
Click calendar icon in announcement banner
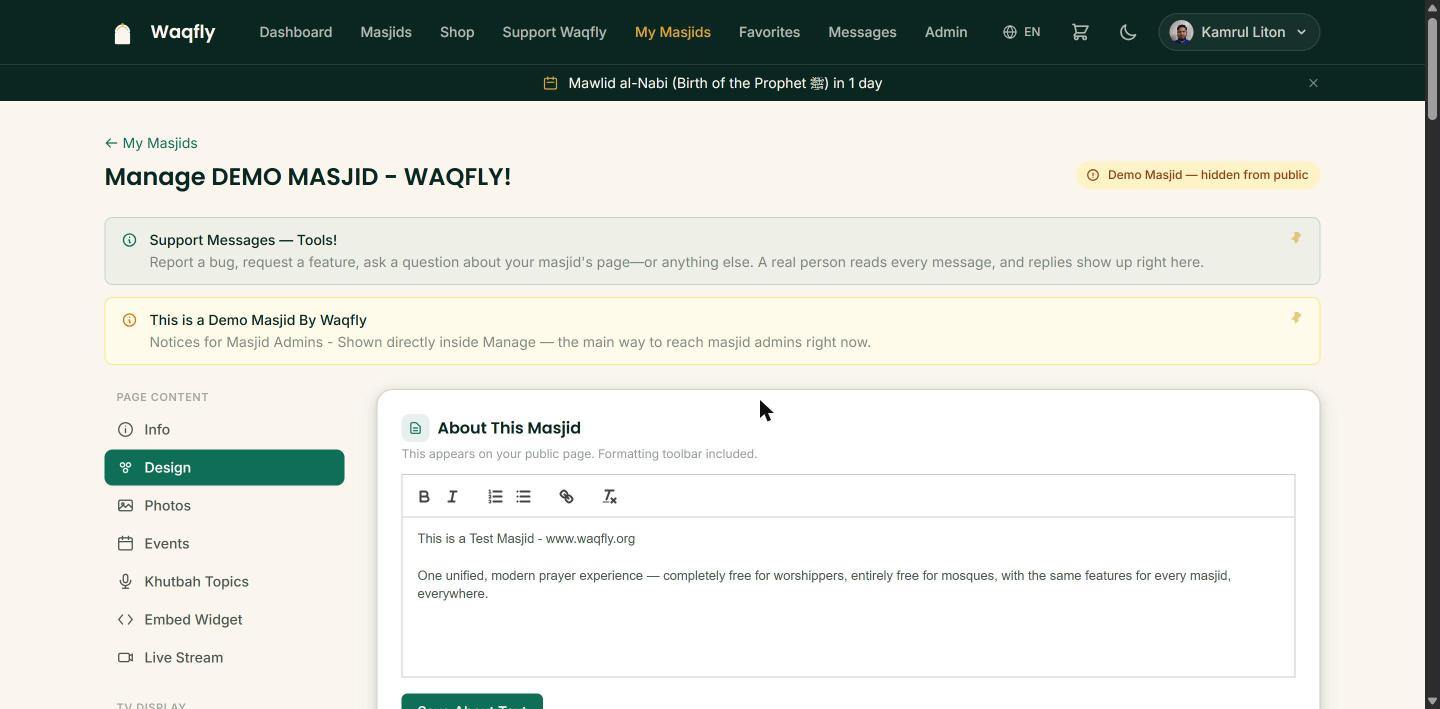tap(550, 83)
